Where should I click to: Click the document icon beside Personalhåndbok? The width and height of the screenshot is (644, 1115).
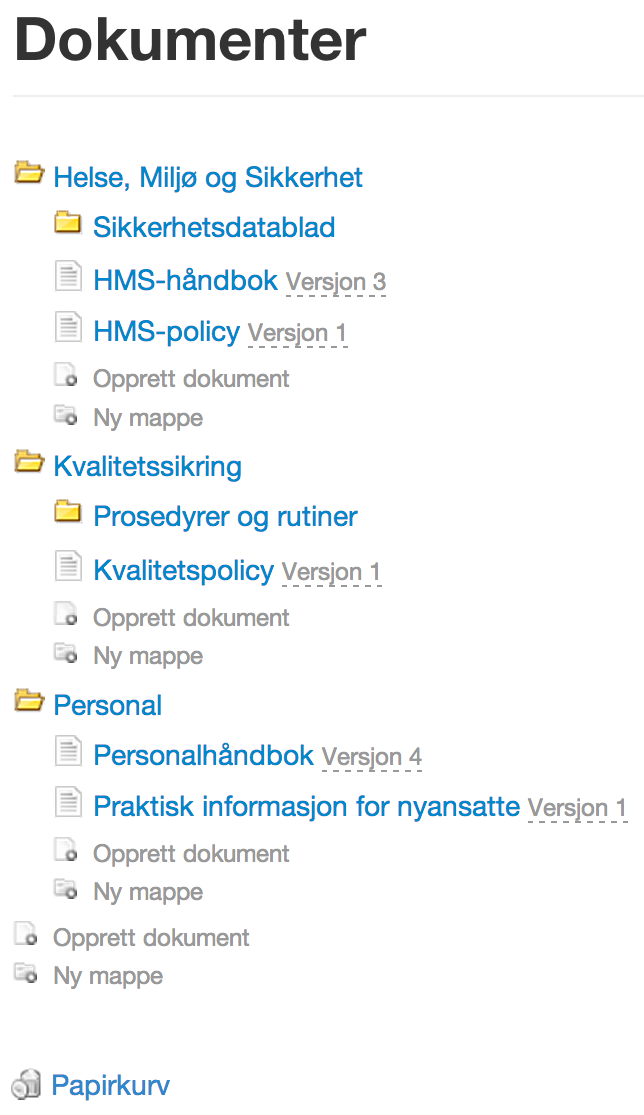pyautogui.click(x=67, y=750)
